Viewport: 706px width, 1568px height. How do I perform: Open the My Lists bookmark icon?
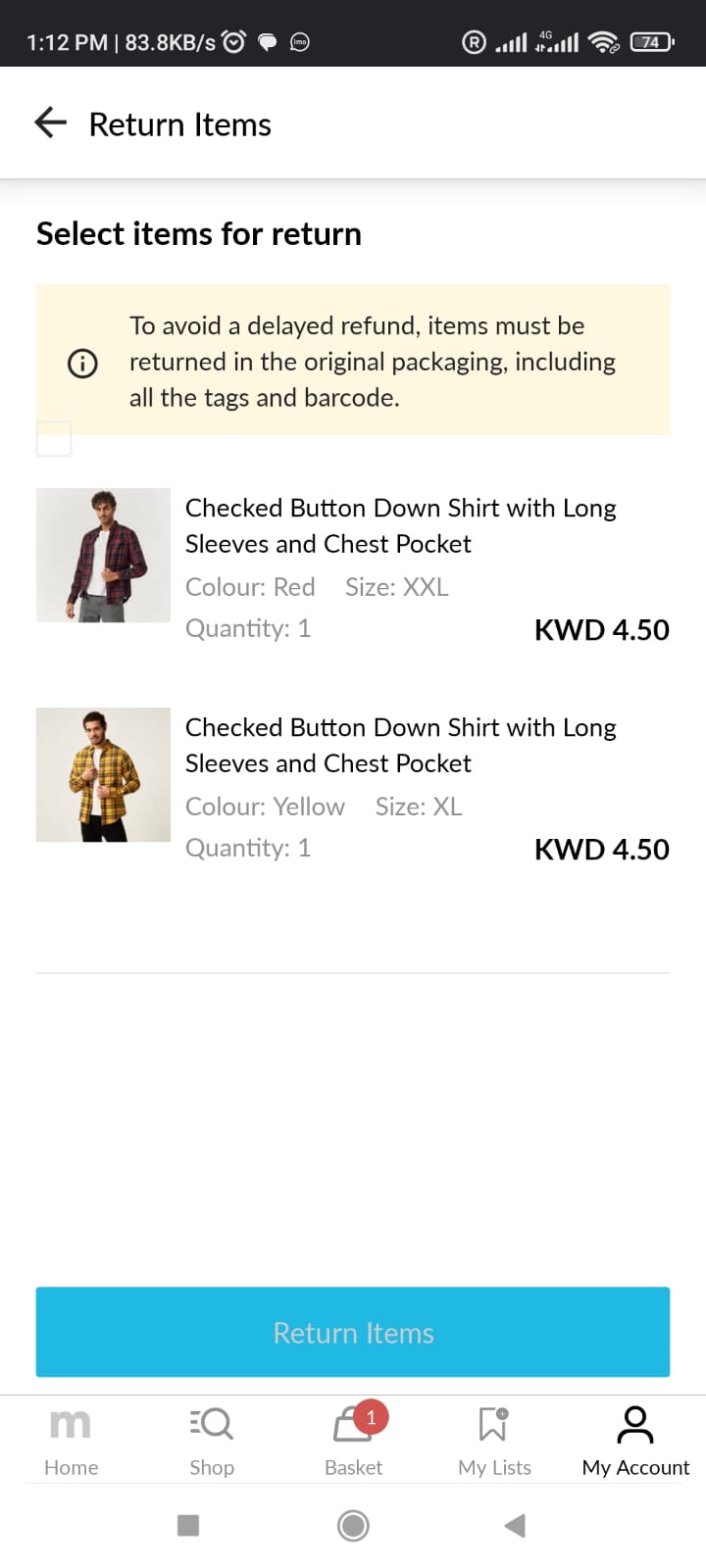(x=493, y=1424)
